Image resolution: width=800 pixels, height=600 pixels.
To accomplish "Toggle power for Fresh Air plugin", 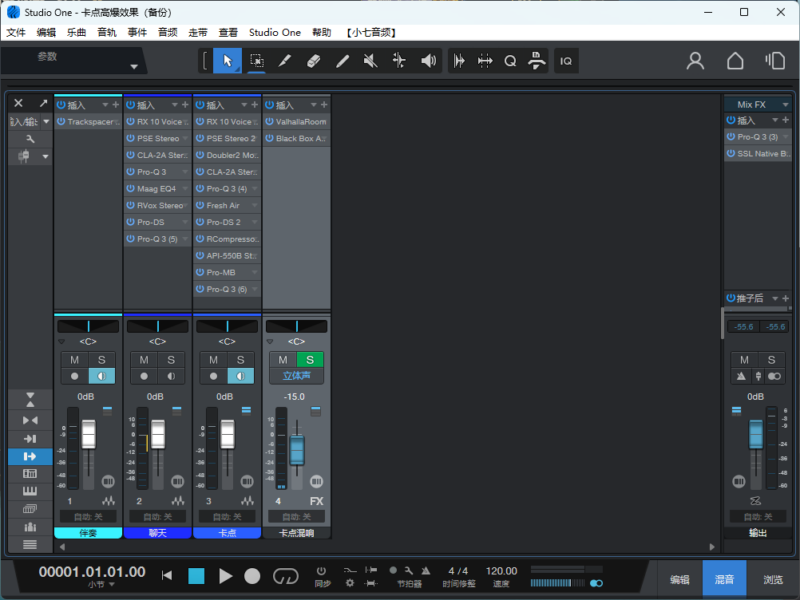I will pos(200,205).
